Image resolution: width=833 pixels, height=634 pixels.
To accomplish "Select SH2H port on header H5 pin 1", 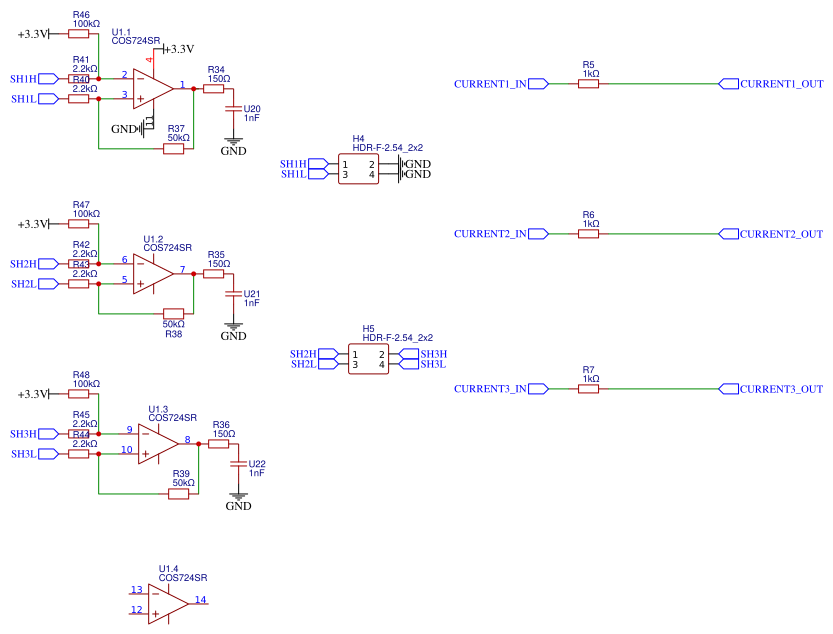I will [x=328, y=354].
